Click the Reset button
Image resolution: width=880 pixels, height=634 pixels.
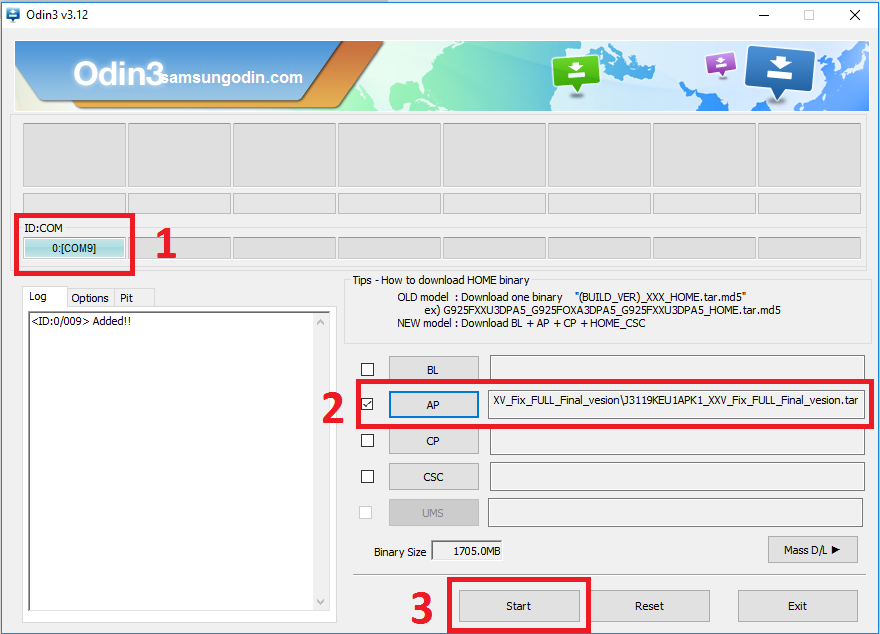649,606
